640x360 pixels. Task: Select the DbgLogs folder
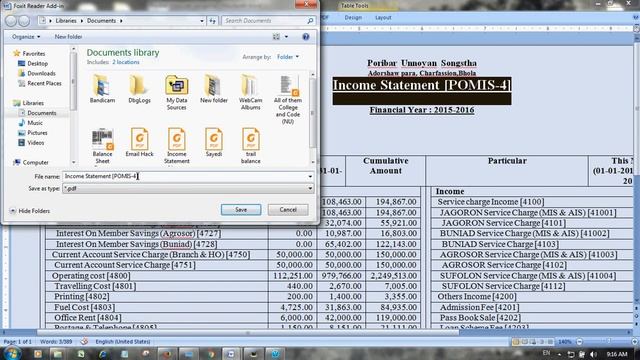click(139, 89)
